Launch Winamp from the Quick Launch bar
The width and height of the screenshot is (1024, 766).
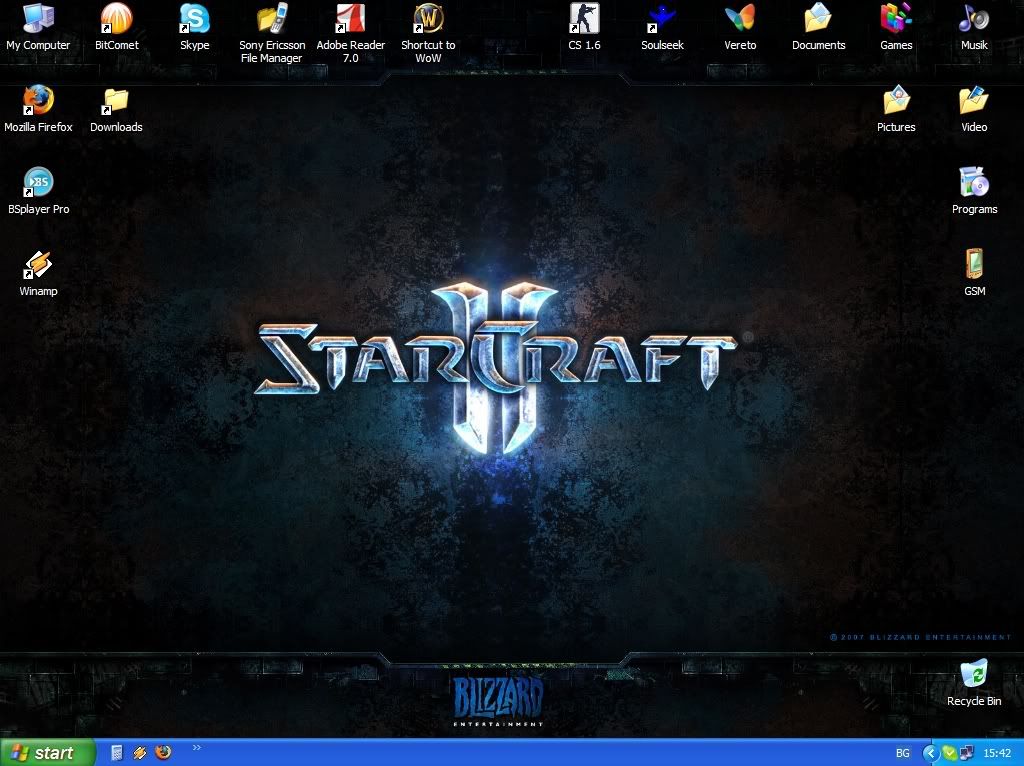click(x=140, y=753)
